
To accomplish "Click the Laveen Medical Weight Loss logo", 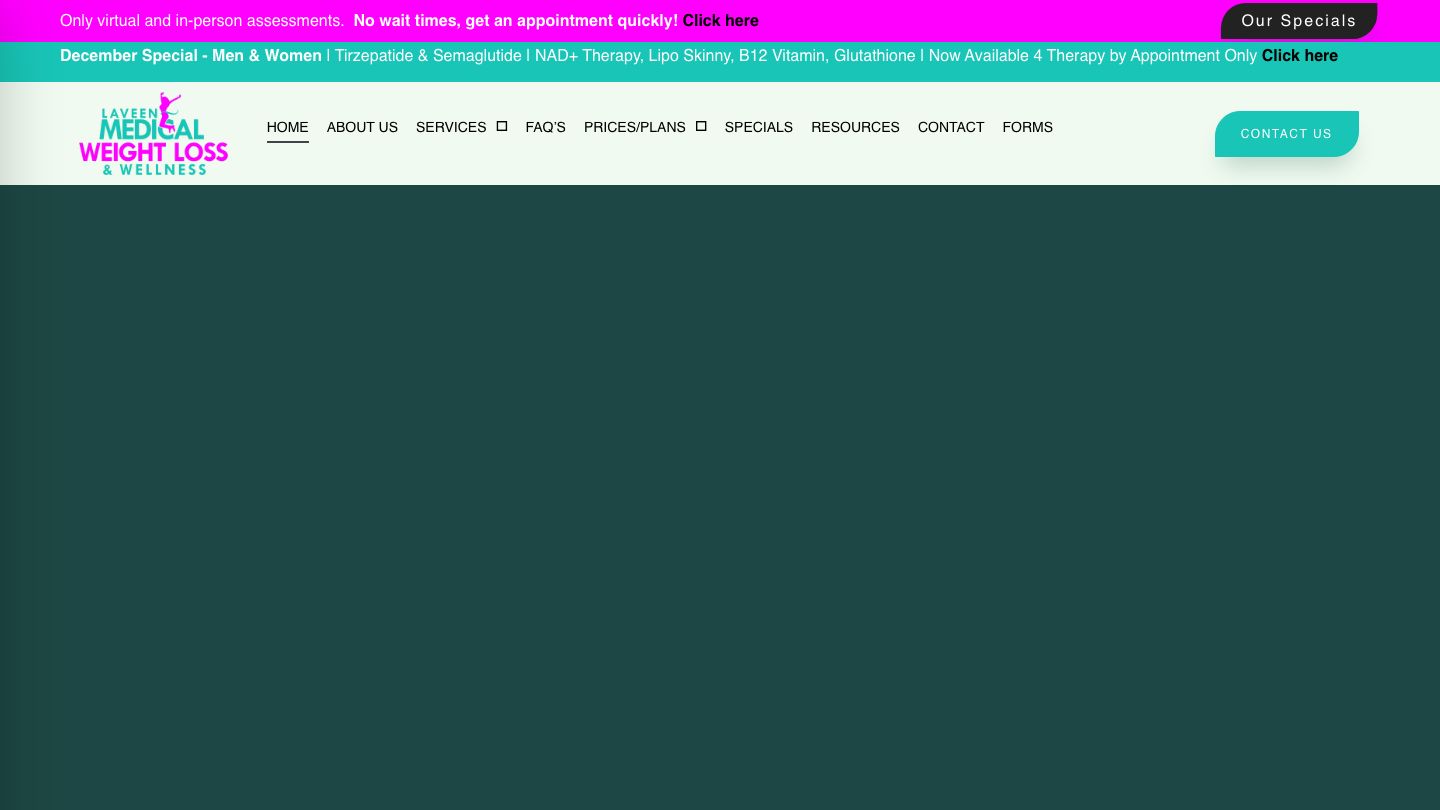I will click(154, 134).
